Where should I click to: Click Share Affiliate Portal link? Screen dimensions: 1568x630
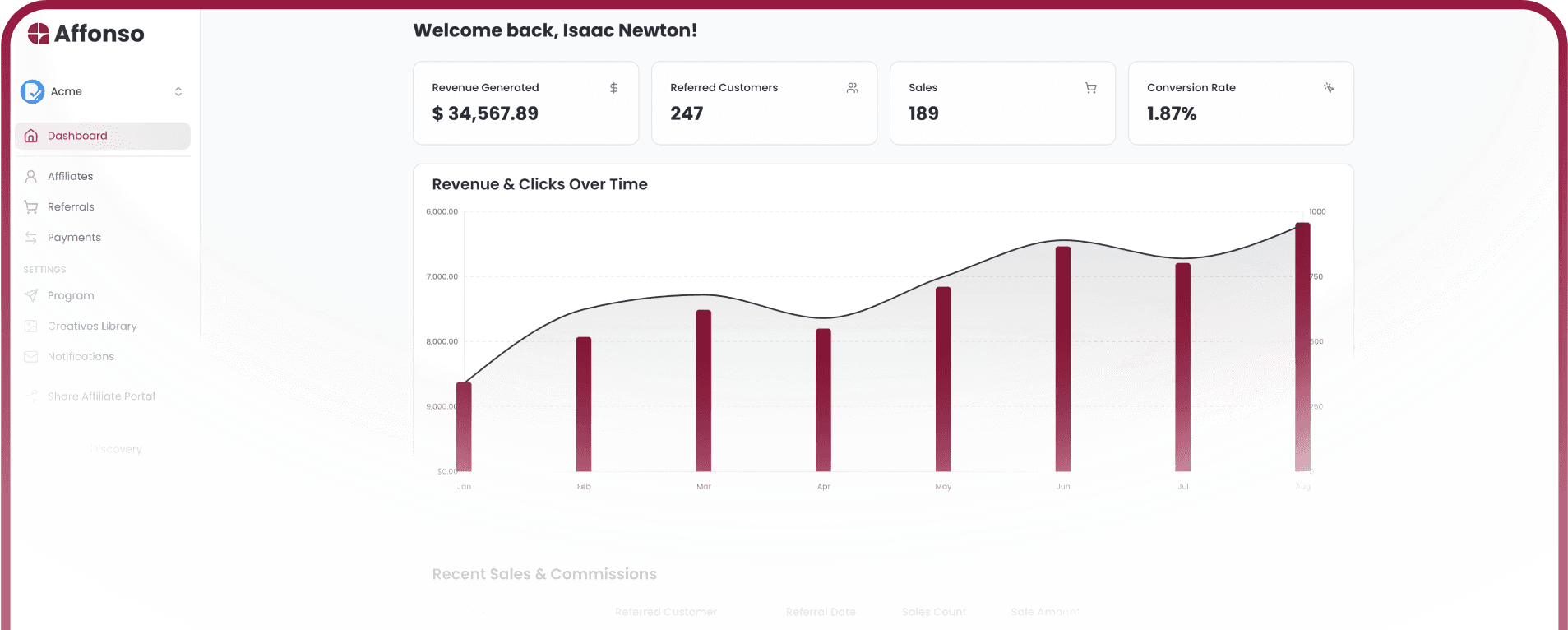click(101, 396)
